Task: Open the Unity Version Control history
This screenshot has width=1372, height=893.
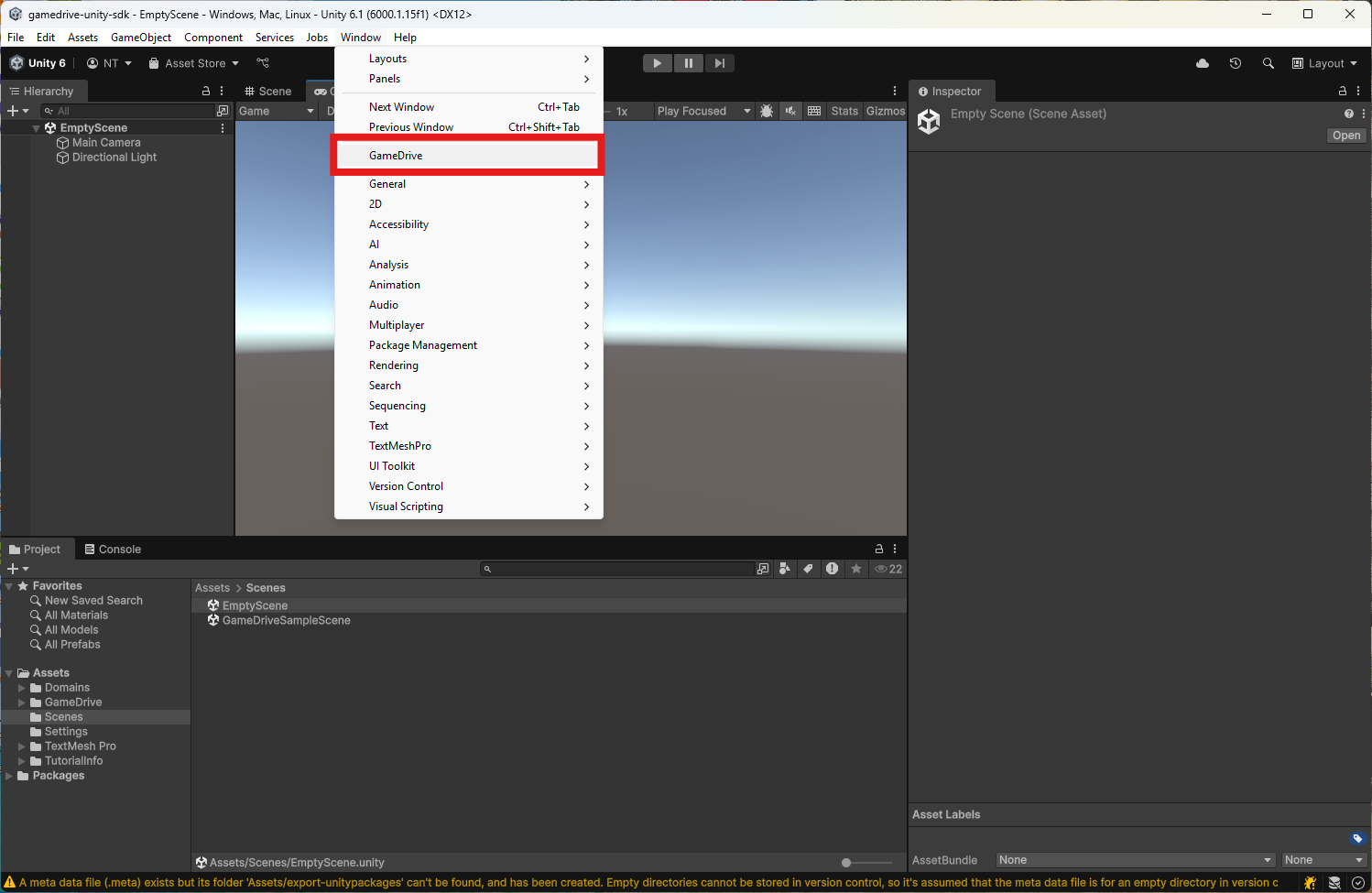Action: (x=1235, y=62)
